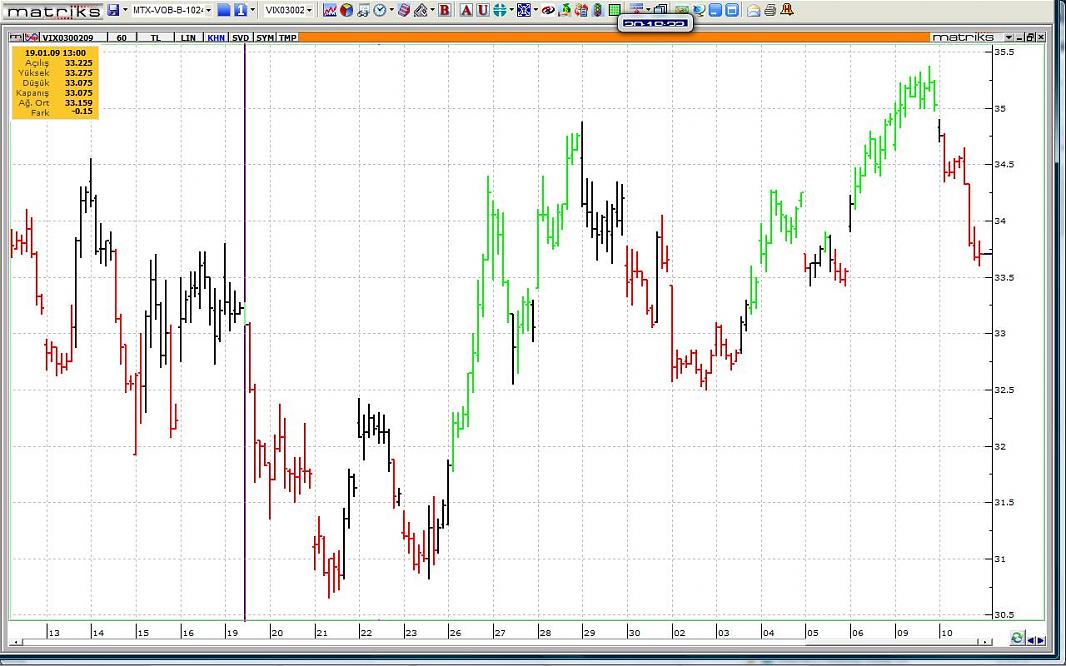Click the right scroll arrow at chart bottom
Image resolution: width=1066 pixels, height=666 pixels.
point(1041,640)
